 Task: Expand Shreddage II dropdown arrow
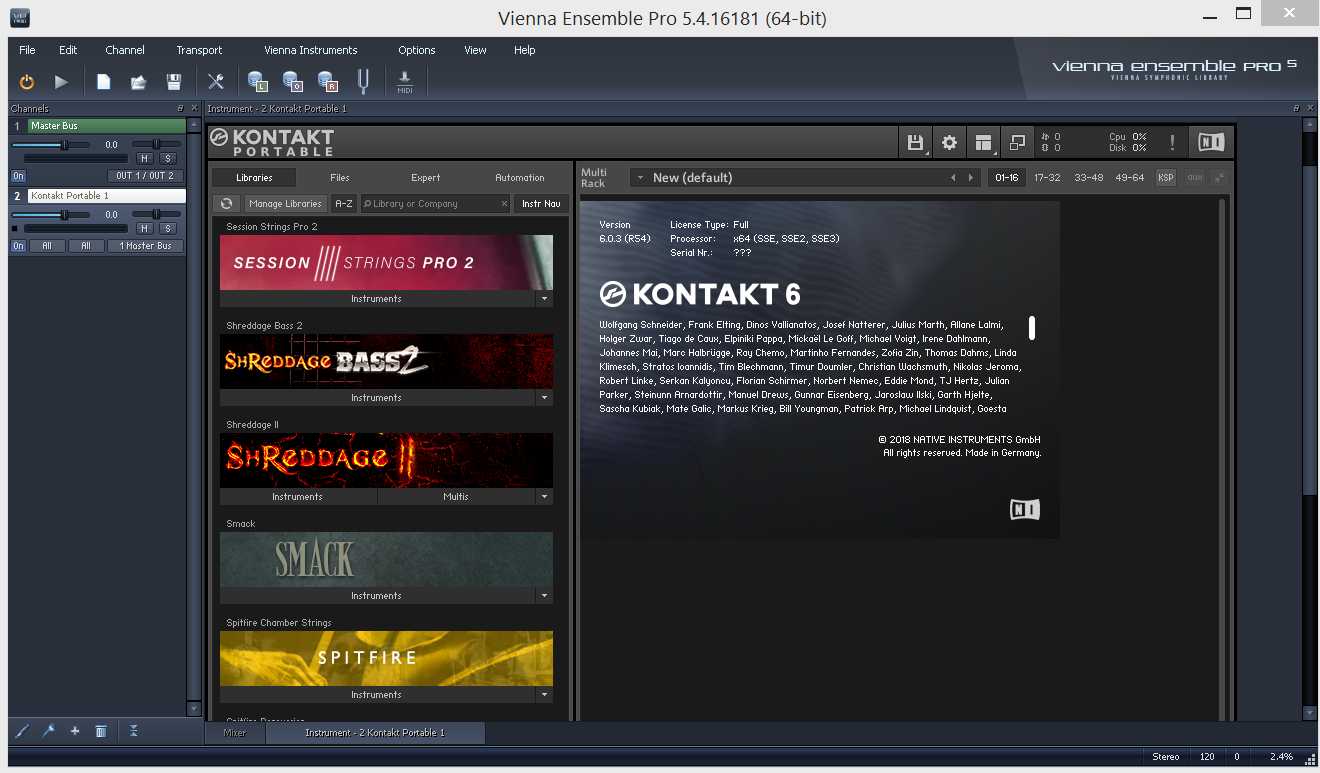point(544,496)
